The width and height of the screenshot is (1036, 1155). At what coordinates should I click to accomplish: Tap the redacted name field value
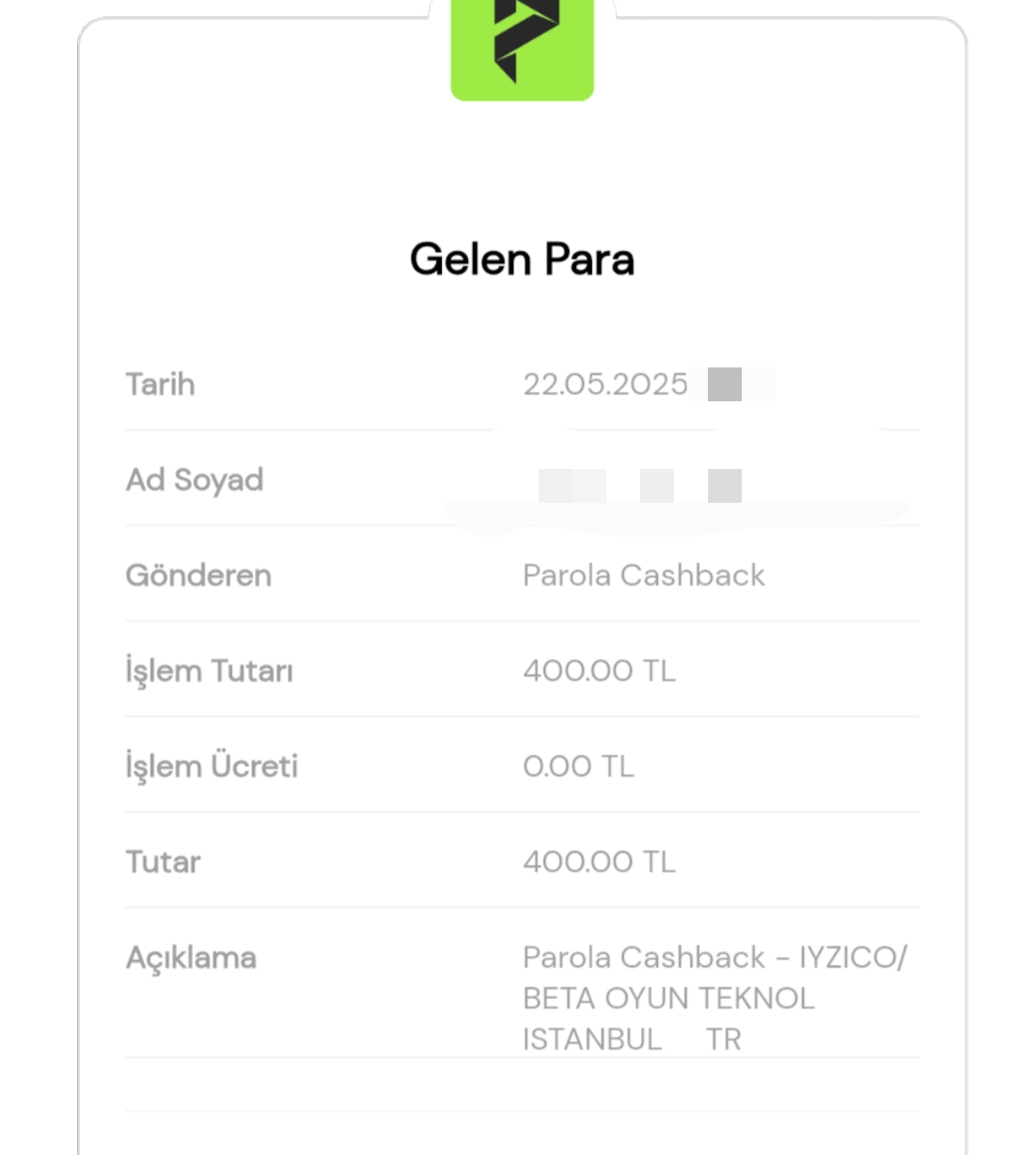(x=640, y=486)
